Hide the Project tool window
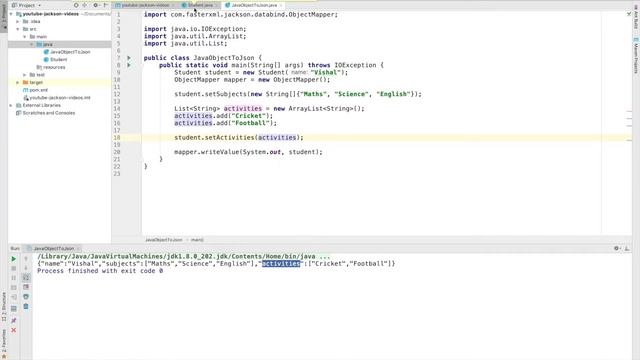 point(105,5)
